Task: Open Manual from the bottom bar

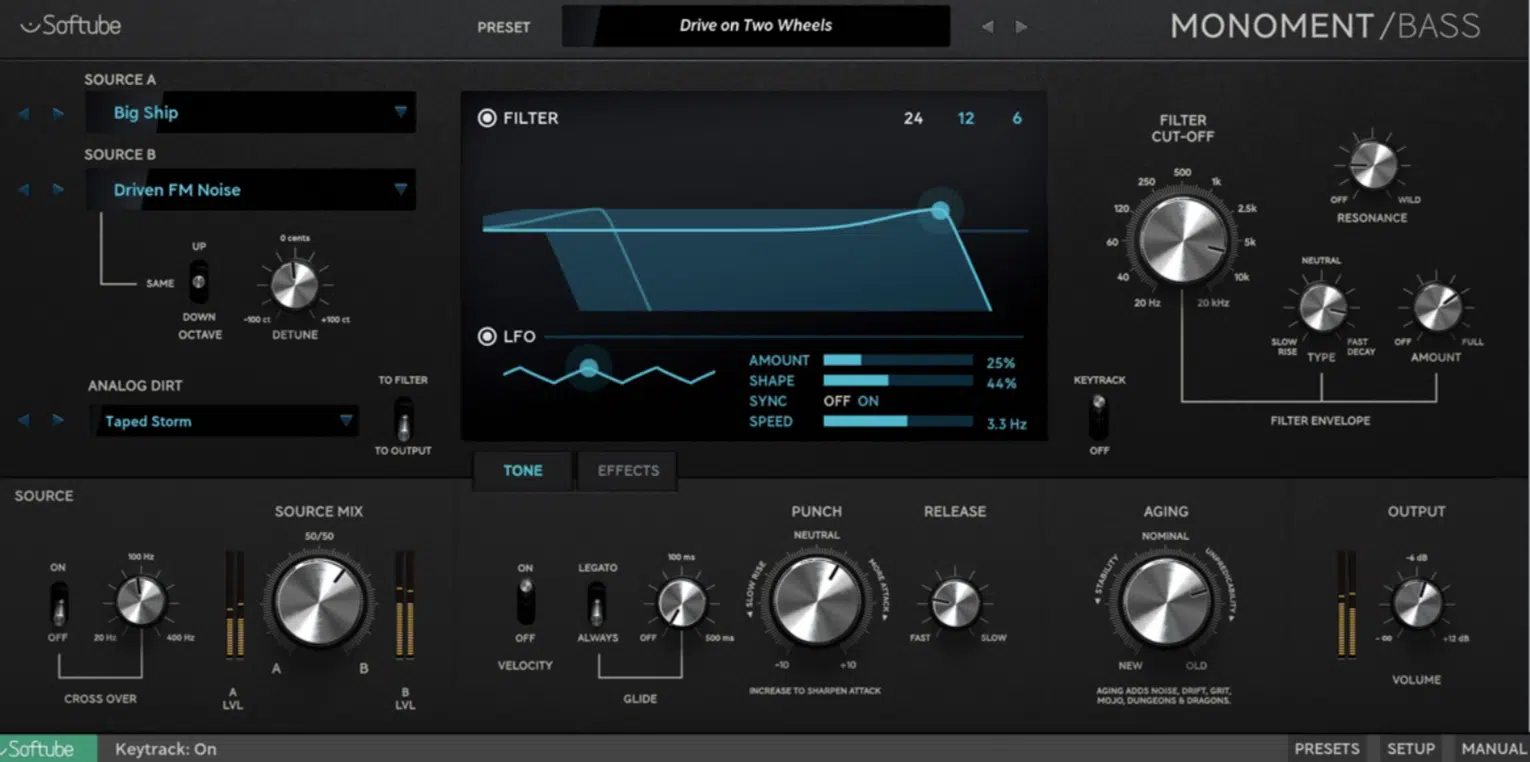Action: tap(1493, 749)
